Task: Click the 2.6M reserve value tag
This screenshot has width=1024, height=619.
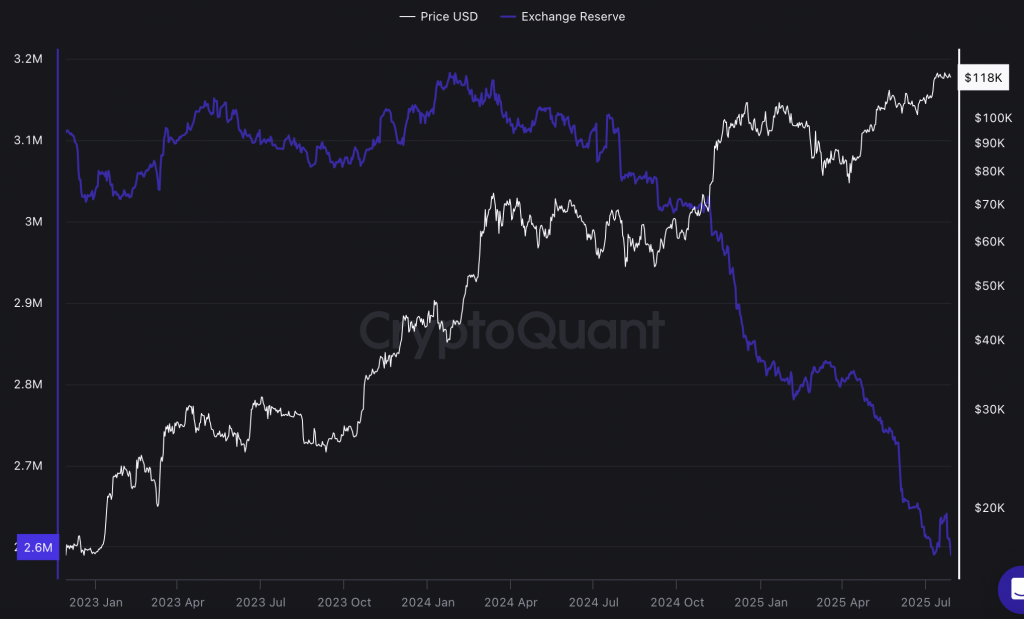Action: pos(38,547)
